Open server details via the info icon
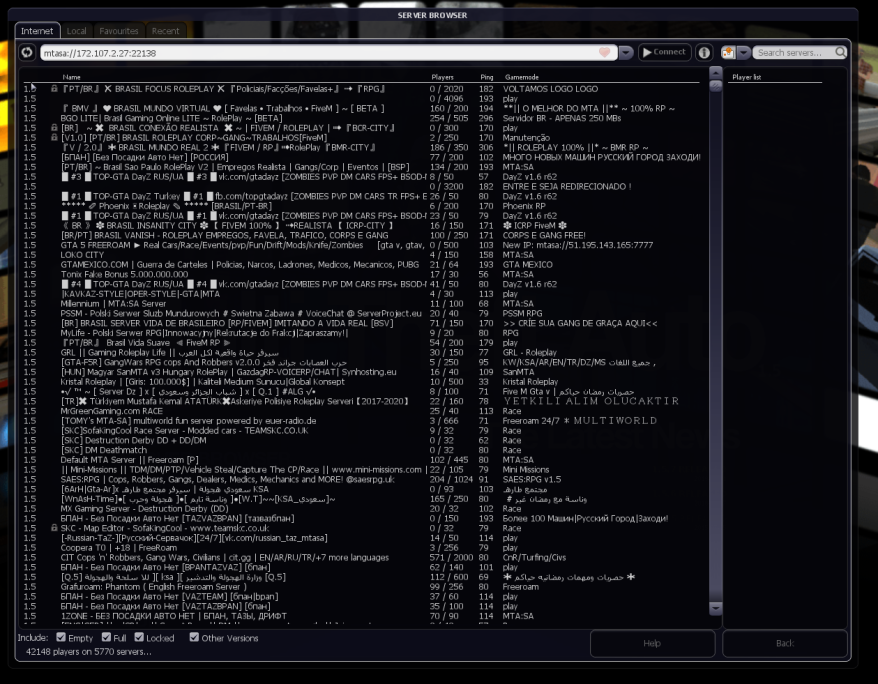The width and height of the screenshot is (878, 684). point(703,52)
